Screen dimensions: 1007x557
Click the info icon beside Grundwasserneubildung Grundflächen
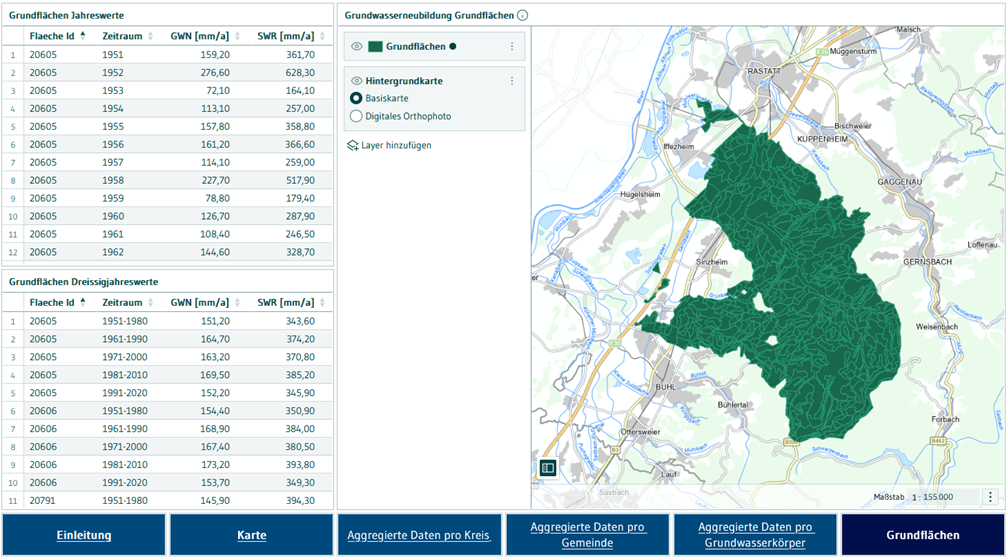point(523,16)
